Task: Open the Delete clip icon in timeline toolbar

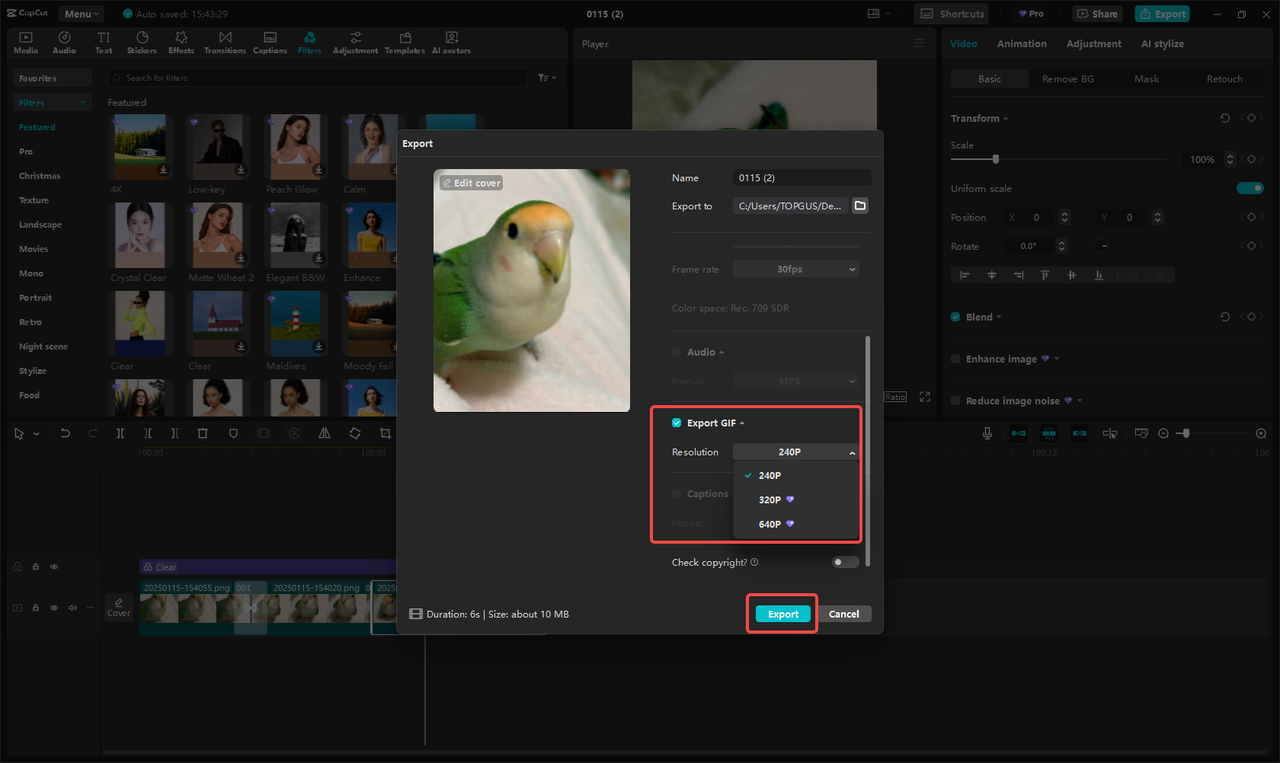Action: point(203,433)
